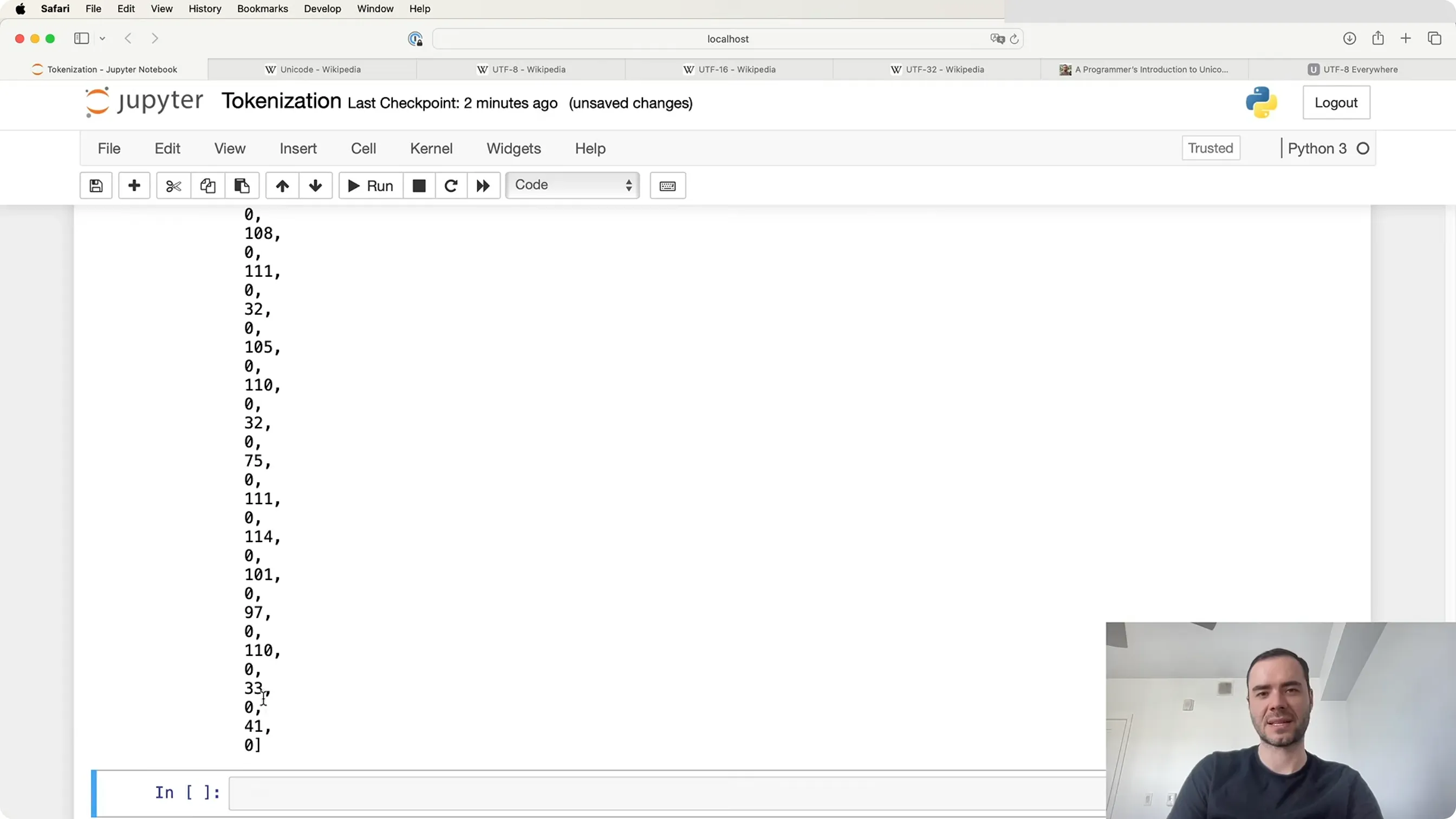Copy selected cells icon
The width and height of the screenshot is (1456, 819).
[207, 185]
